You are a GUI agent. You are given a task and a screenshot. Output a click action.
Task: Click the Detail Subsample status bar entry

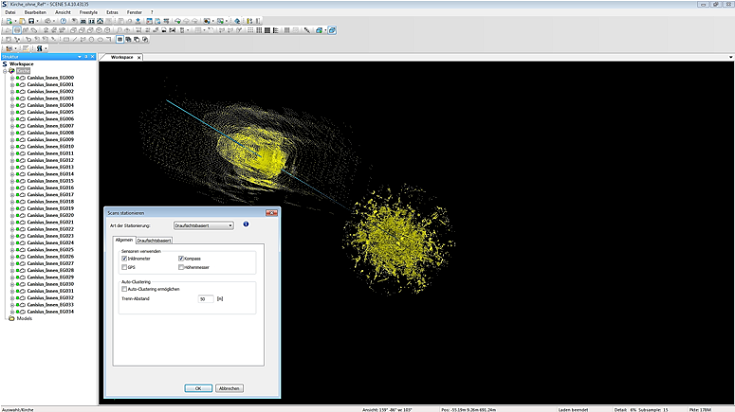point(641,410)
